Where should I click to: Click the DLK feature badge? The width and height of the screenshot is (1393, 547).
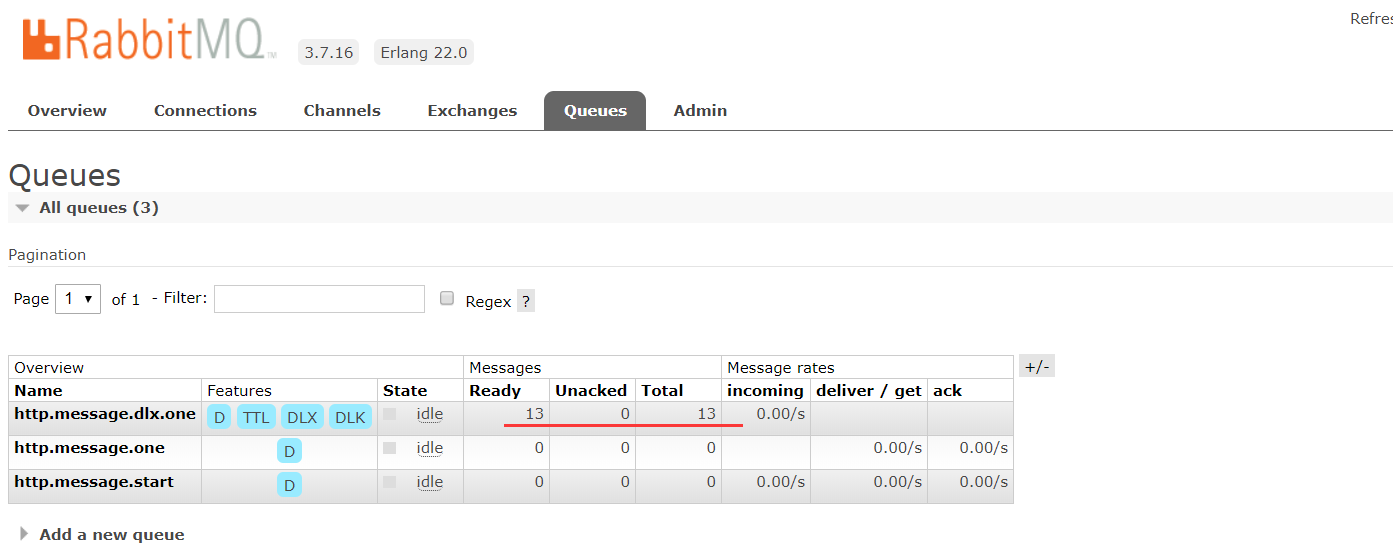[x=350, y=417]
